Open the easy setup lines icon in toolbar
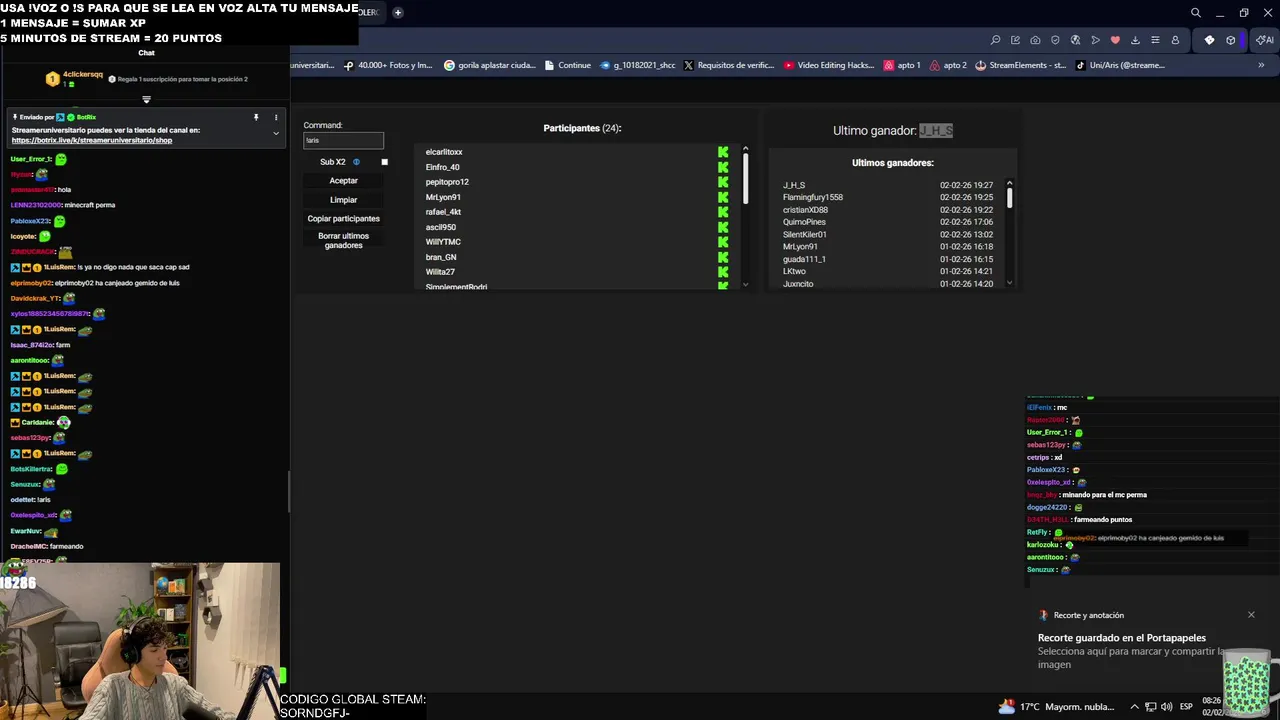 click(x=1155, y=40)
